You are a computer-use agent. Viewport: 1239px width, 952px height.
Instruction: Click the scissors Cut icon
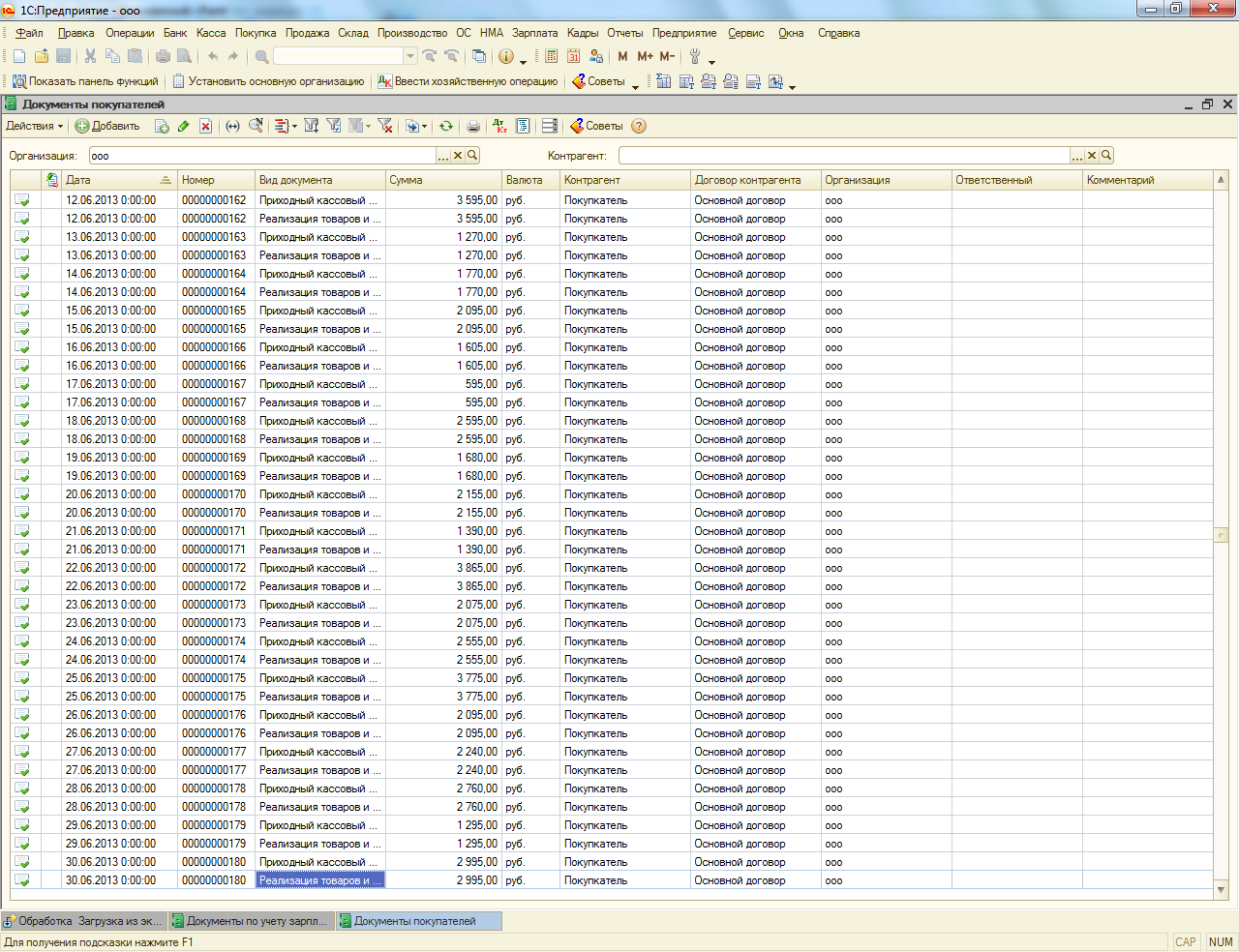pos(90,56)
